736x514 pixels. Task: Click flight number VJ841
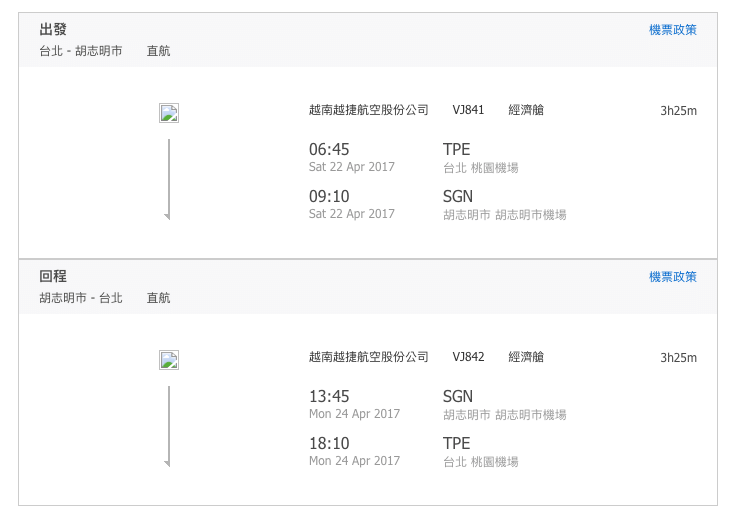(468, 110)
